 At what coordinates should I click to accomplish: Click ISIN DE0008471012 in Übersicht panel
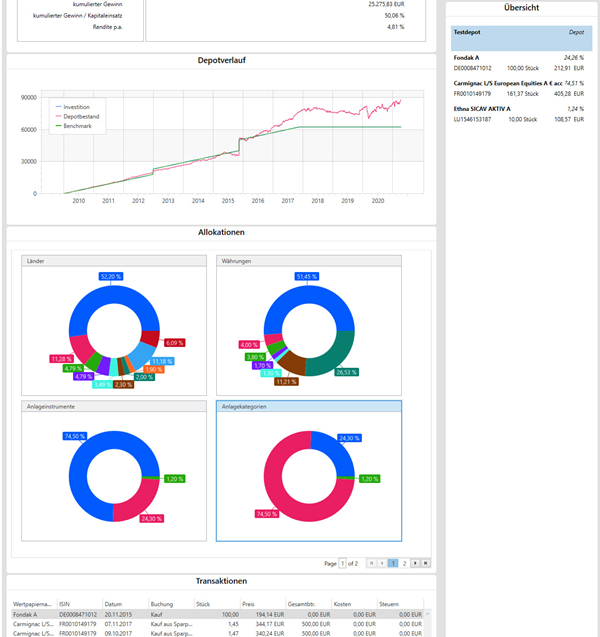pos(472,68)
